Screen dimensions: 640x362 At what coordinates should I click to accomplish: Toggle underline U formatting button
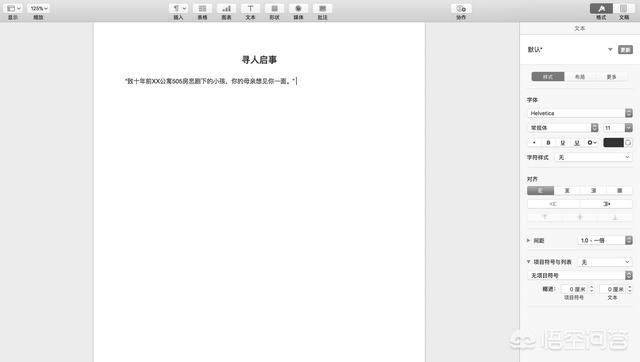click(562, 142)
